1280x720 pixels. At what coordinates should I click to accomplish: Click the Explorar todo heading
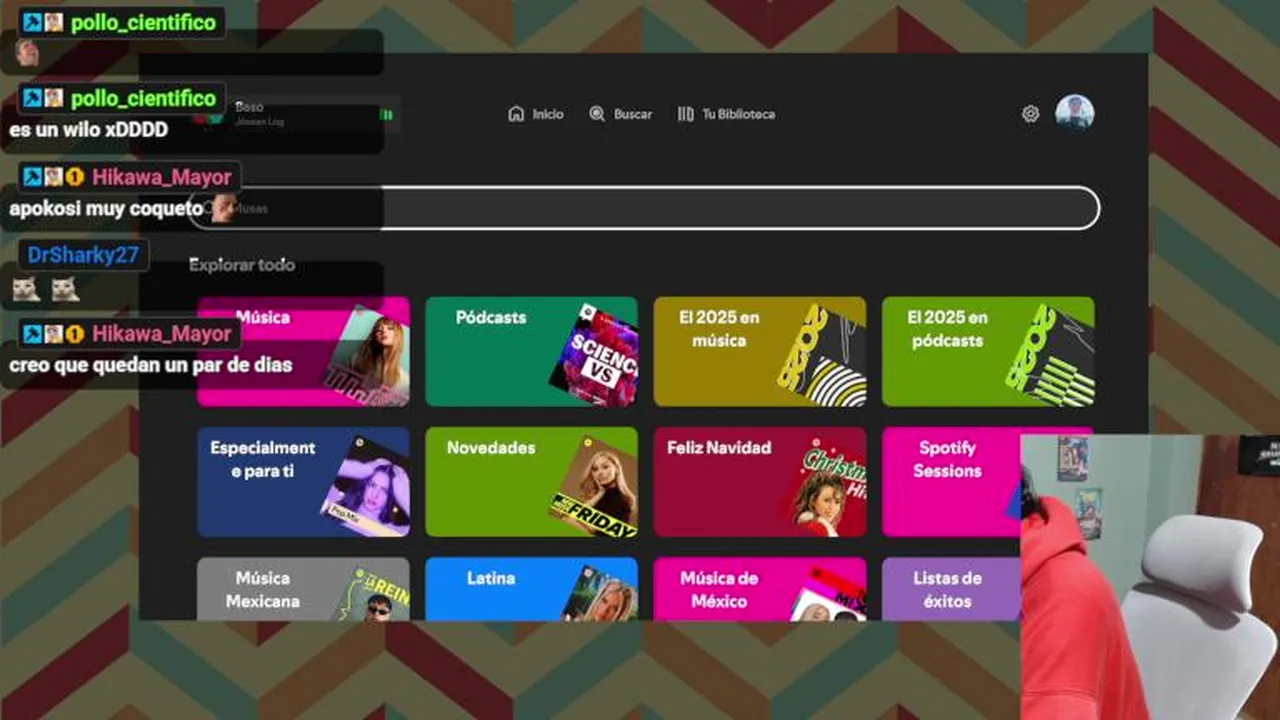[242, 265]
